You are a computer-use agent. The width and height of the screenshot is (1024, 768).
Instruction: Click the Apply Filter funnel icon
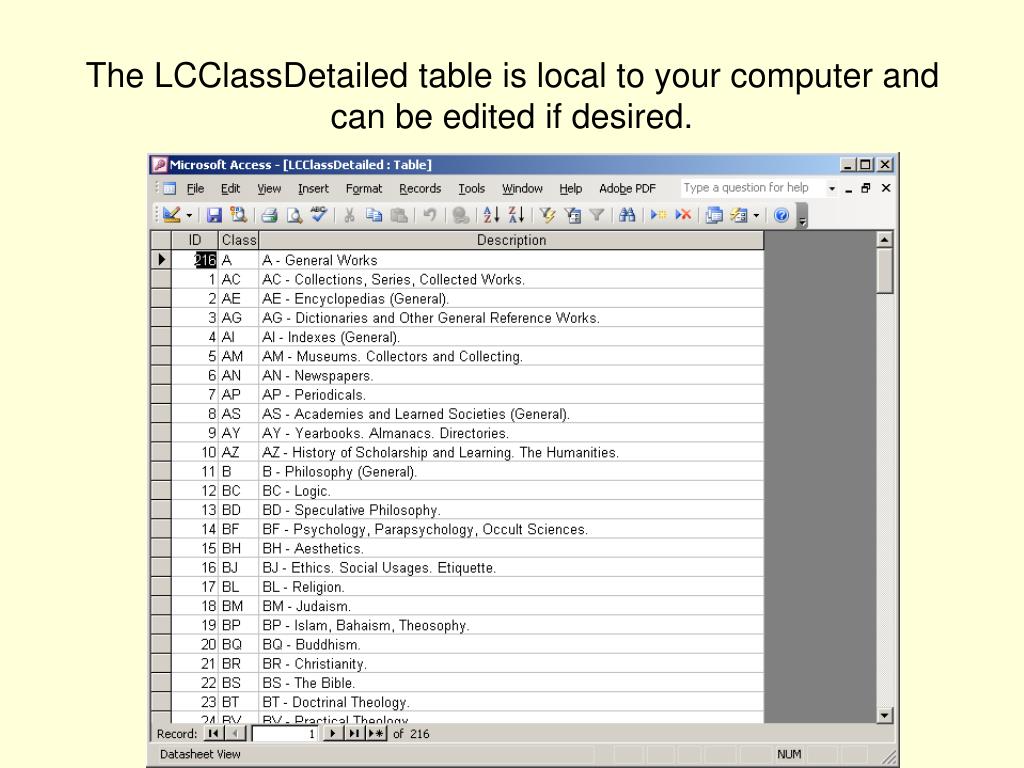pos(597,215)
